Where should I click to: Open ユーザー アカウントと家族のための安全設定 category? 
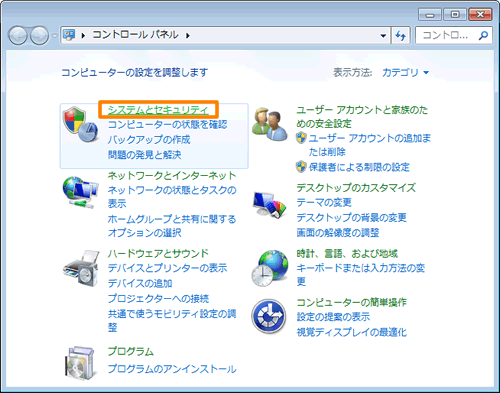coord(362,117)
